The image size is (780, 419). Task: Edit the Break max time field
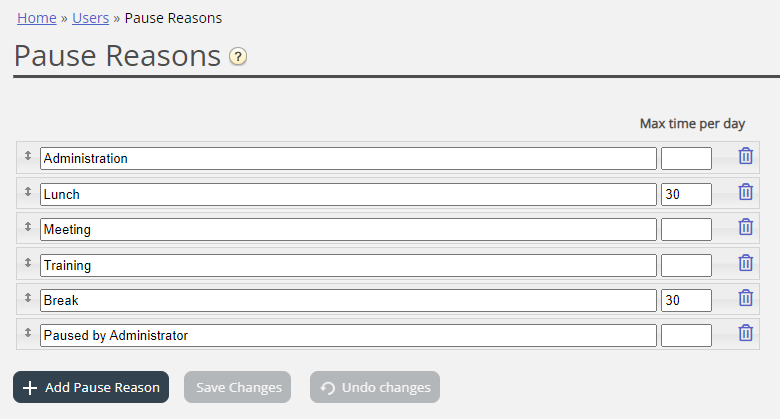[x=686, y=300]
